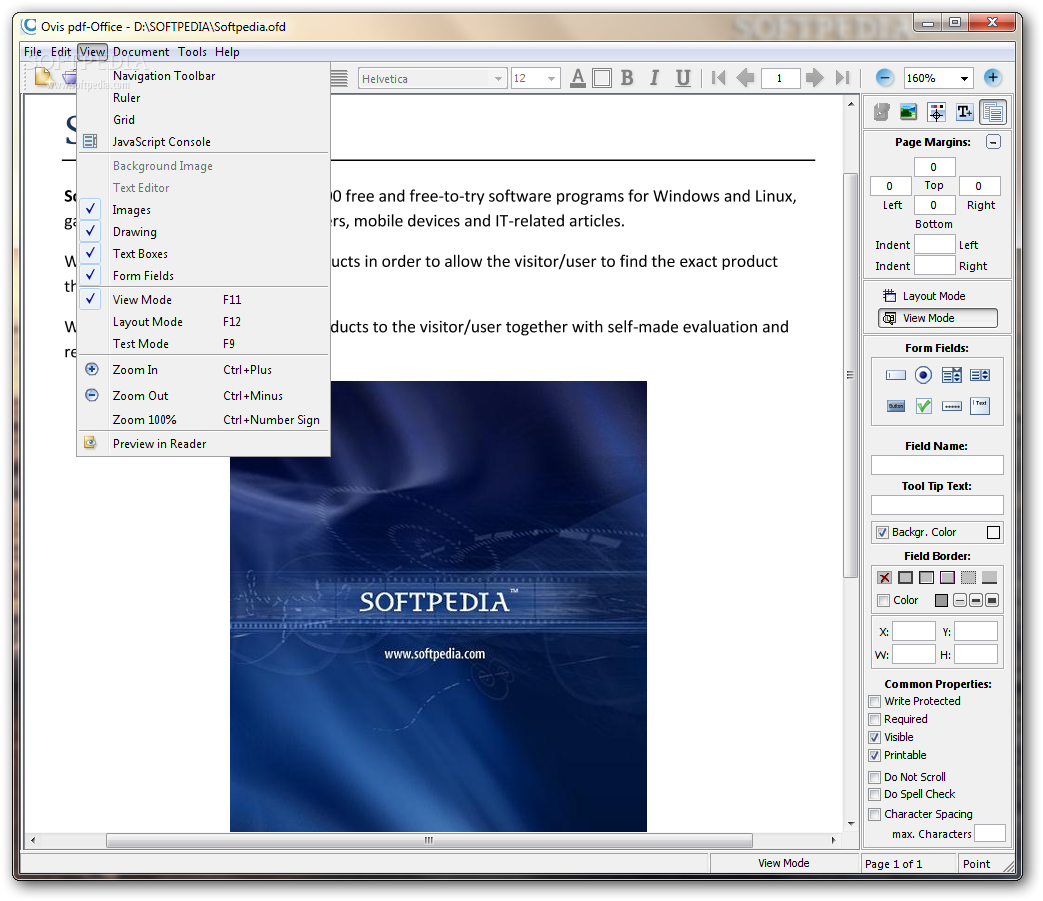Screen dimensions: 1043x901
Task: Open the 160% zoom level dropdown
Action: click(964, 78)
